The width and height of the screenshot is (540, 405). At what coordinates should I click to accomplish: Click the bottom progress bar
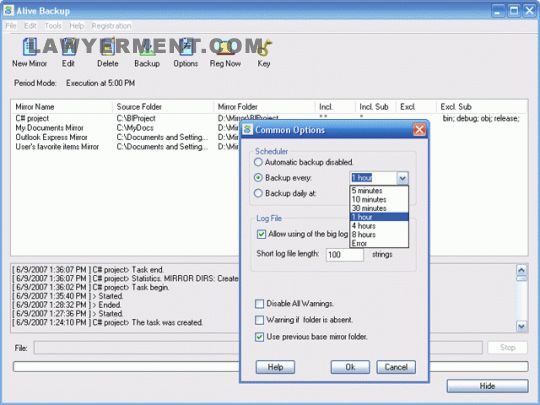pos(270,366)
